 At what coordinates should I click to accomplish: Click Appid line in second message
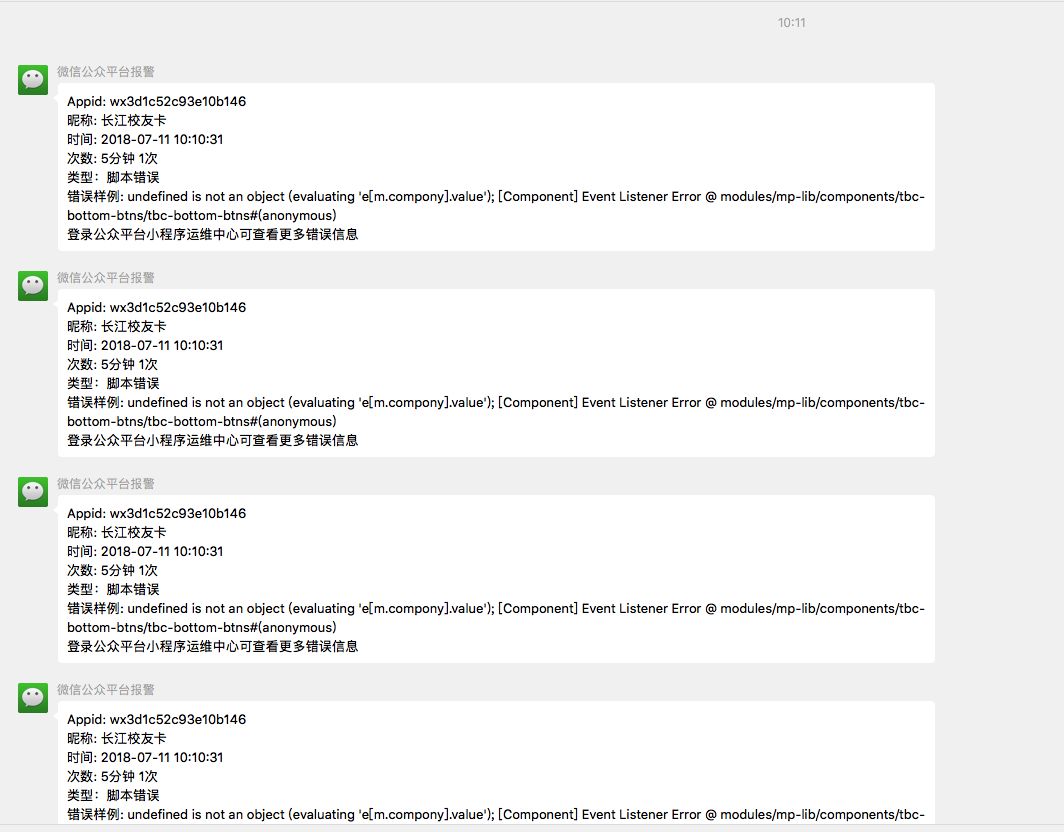[x=157, y=307]
